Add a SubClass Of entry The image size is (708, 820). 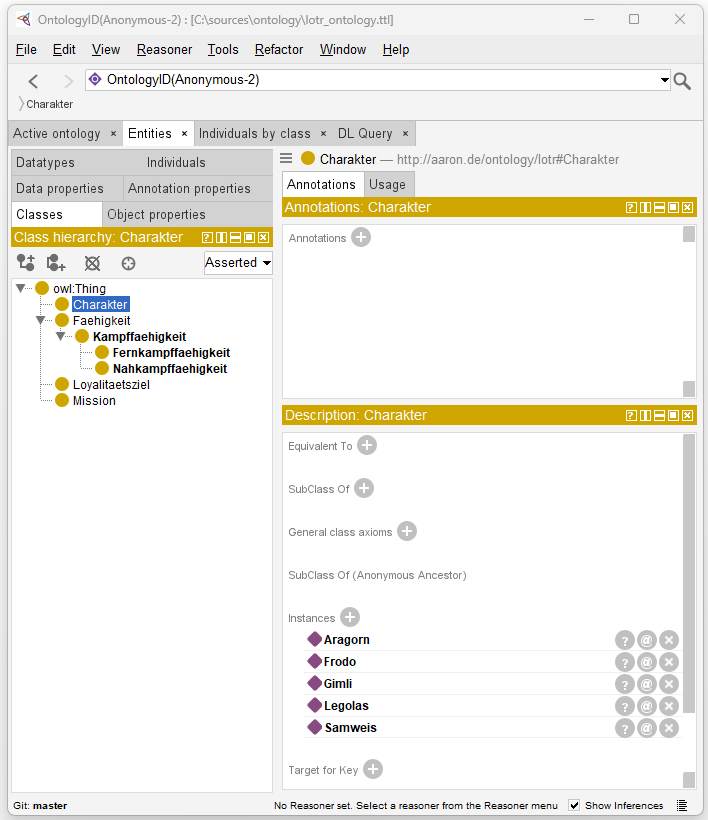[x=364, y=488]
